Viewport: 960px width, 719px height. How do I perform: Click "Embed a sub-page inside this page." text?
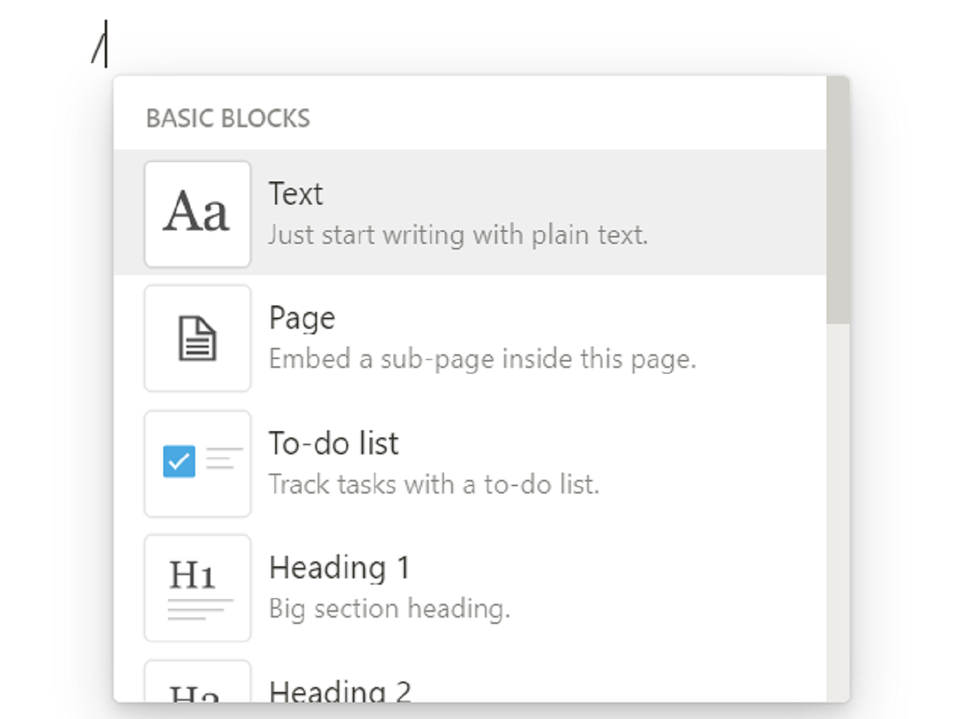(482, 360)
